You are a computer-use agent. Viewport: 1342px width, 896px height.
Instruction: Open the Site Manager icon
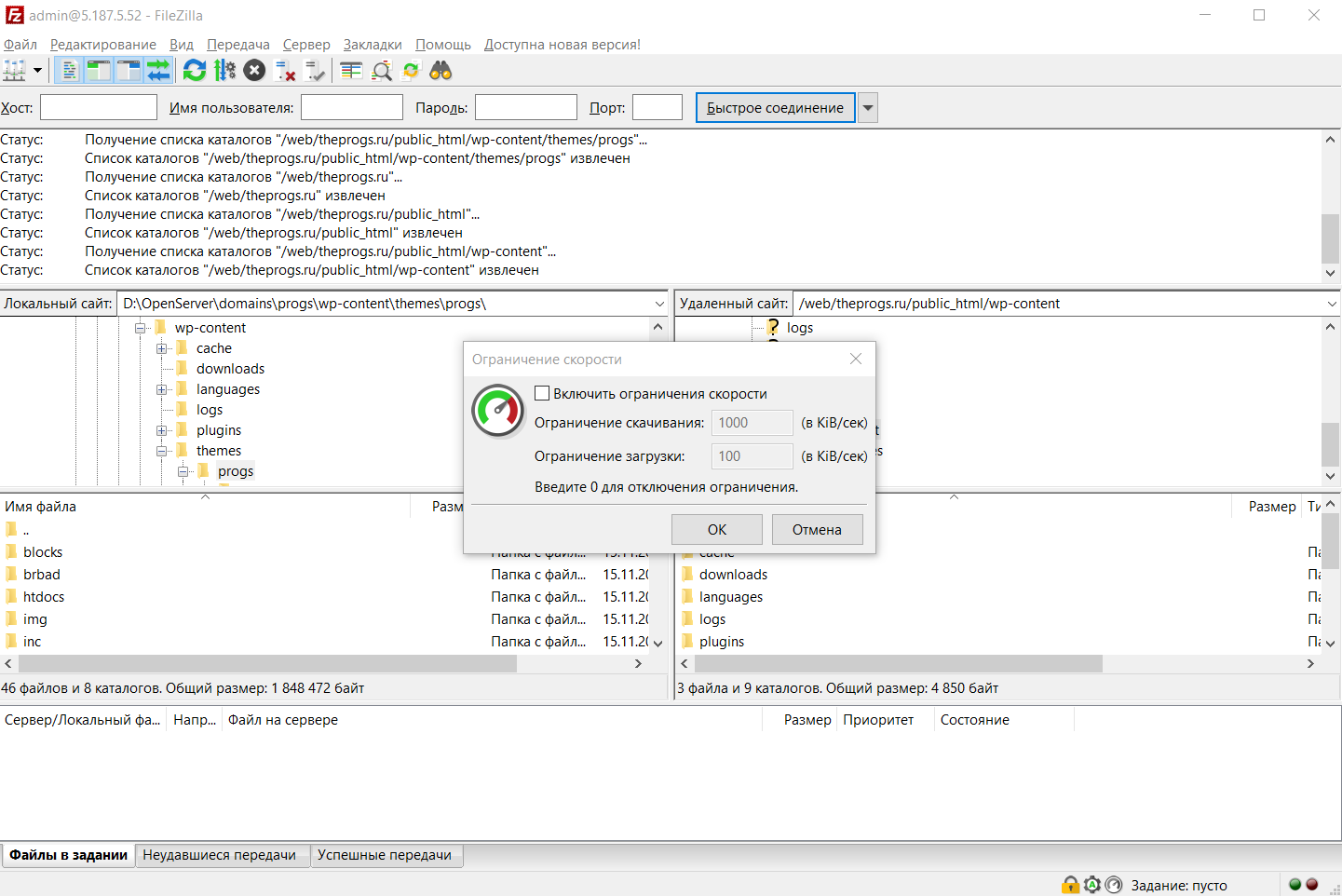click(15, 71)
